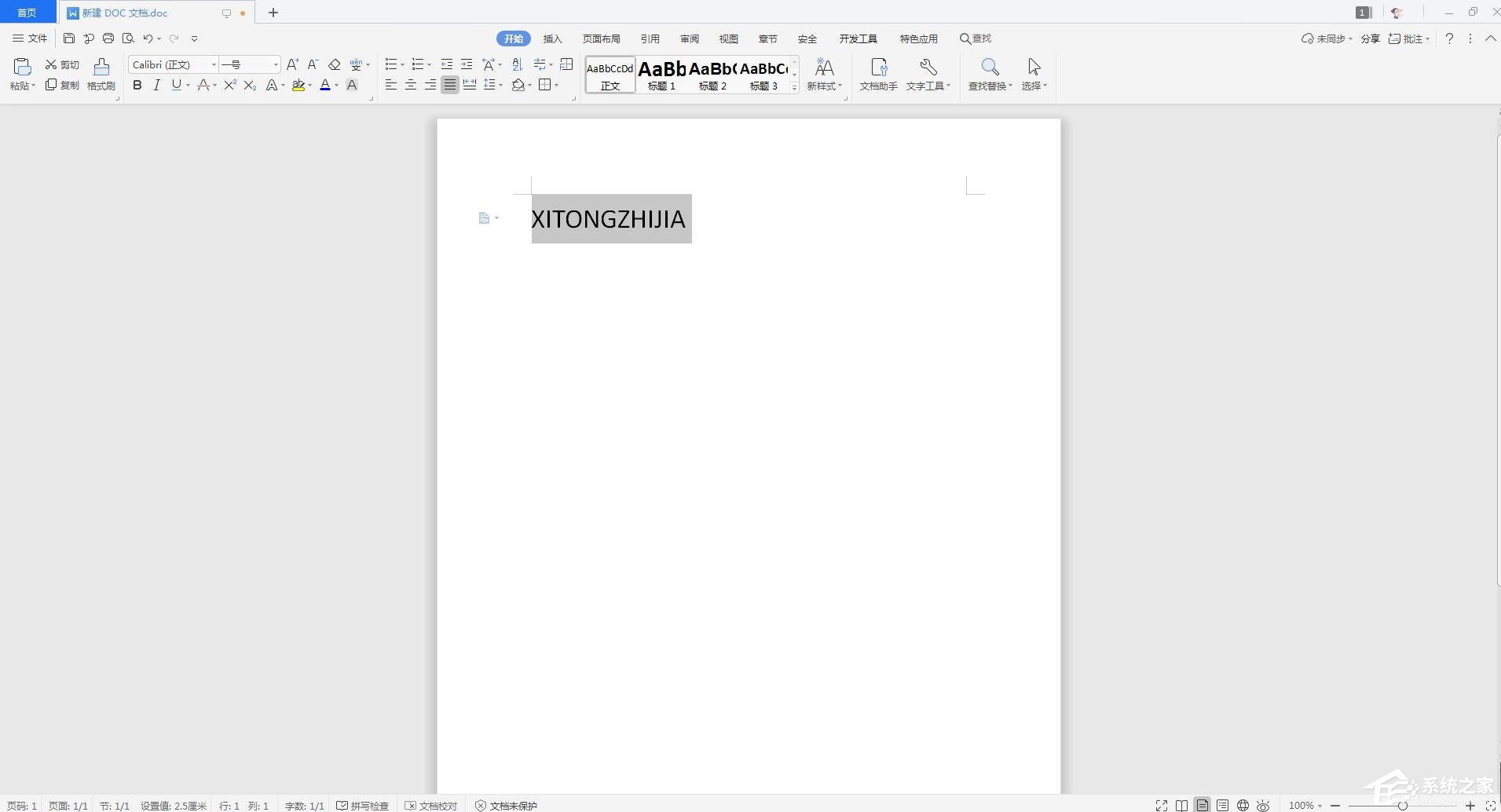1501x812 pixels.
Task: Open the Document Assistant (文档助手)
Action: (x=878, y=74)
